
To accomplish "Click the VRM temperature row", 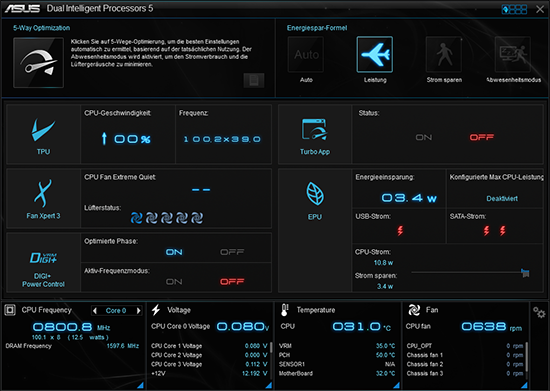I will coord(337,346).
